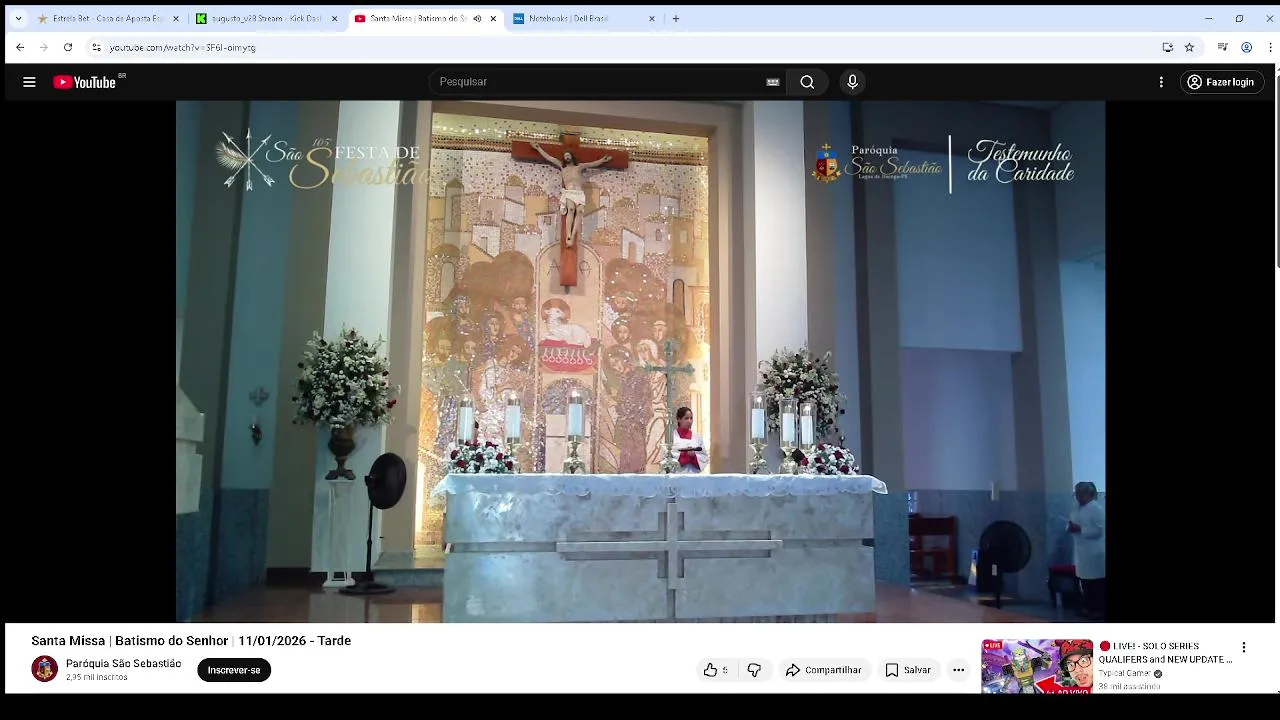
Task: Start voice search with microphone icon
Action: [x=852, y=82]
